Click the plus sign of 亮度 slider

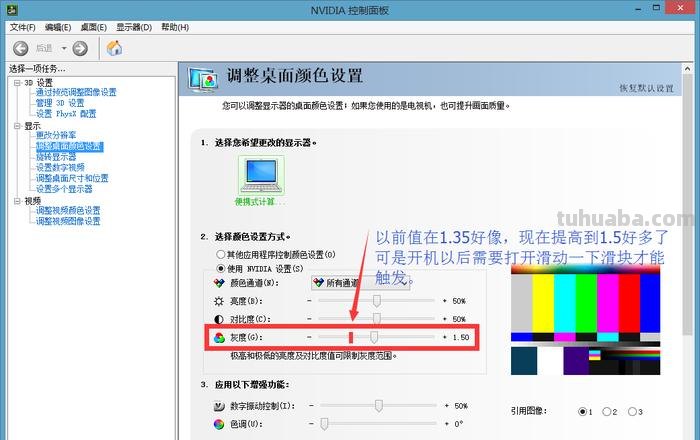tap(445, 301)
